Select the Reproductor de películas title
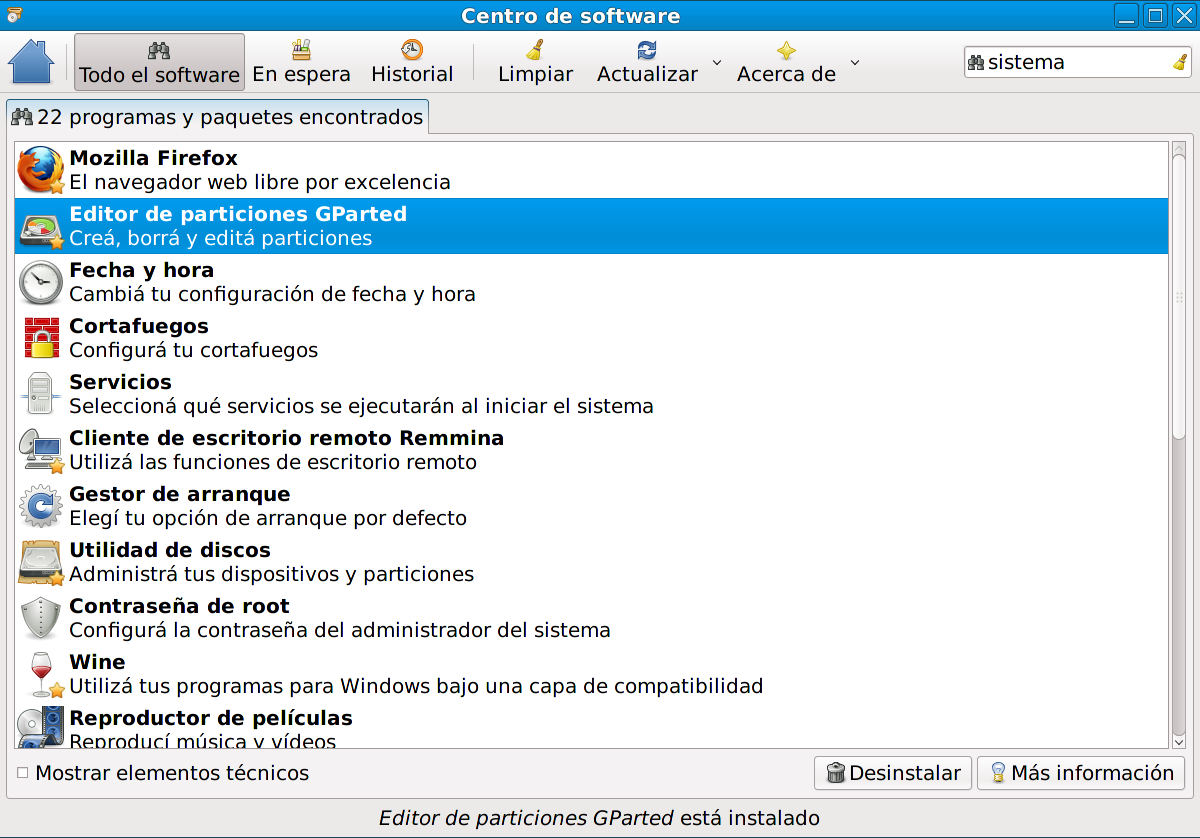This screenshot has height=838, width=1200. point(211,718)
